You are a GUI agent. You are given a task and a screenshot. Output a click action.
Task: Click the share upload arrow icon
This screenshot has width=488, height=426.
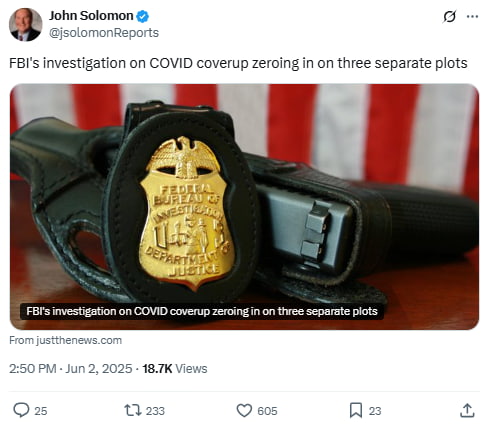(x=467, y=410)
